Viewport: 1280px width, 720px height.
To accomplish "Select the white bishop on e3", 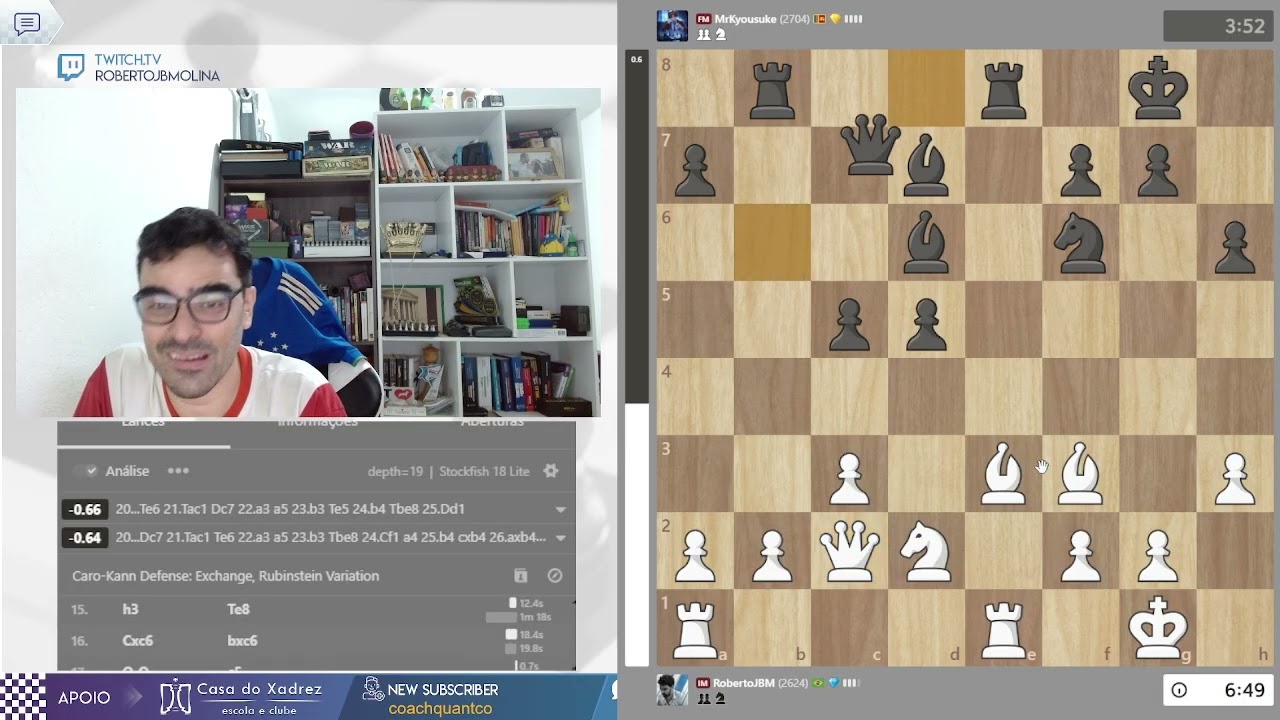I will pyautogui.click(x=1003, y=473).
